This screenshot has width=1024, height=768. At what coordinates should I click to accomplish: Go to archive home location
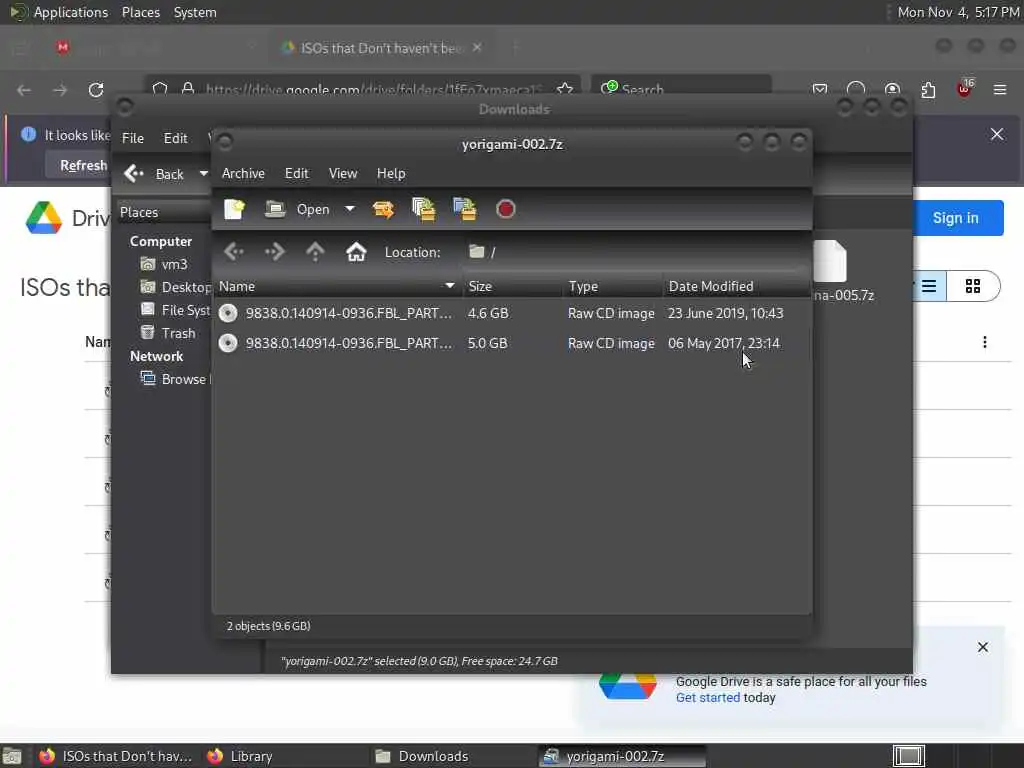tap(356, 251)
